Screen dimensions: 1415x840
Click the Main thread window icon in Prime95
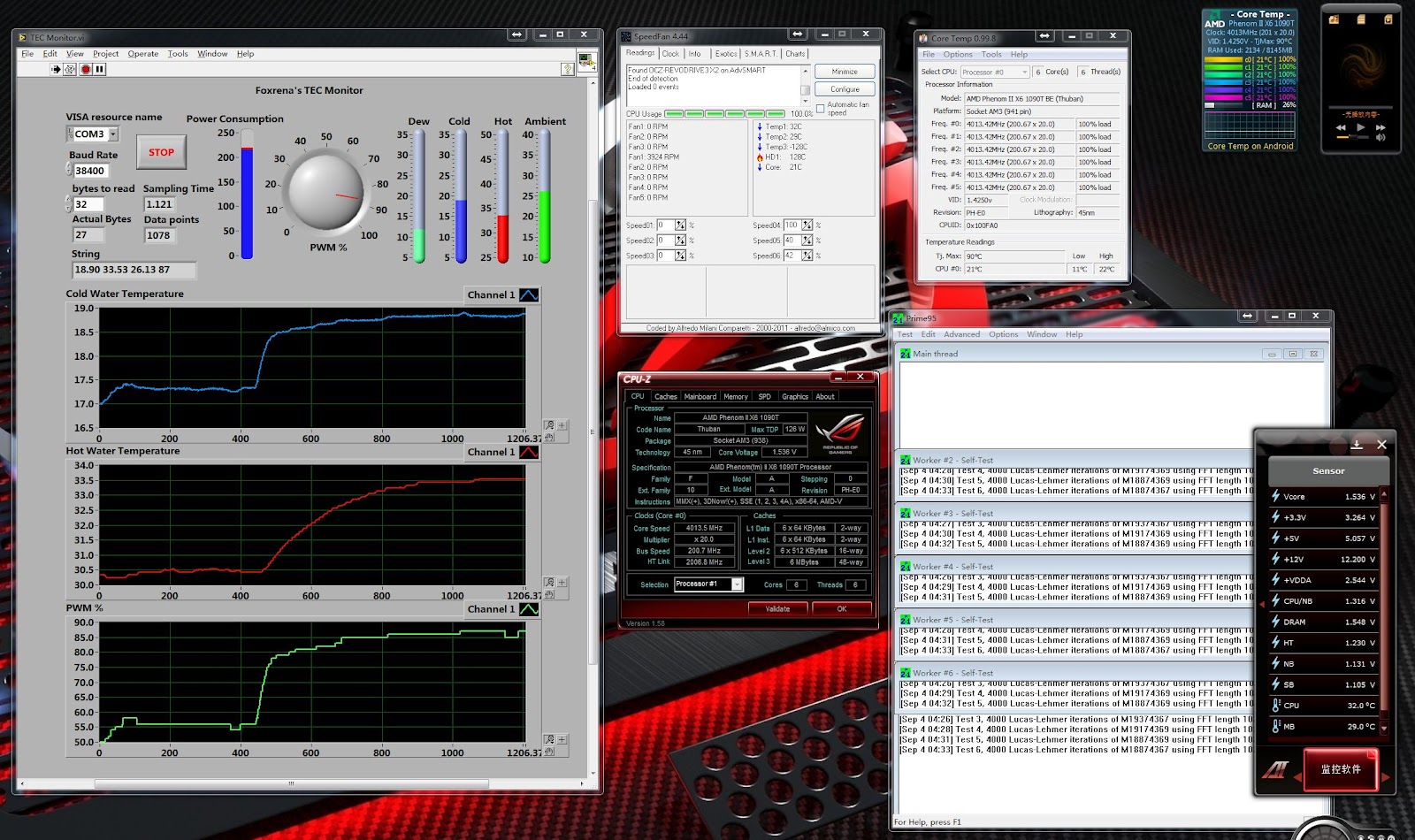906,354
